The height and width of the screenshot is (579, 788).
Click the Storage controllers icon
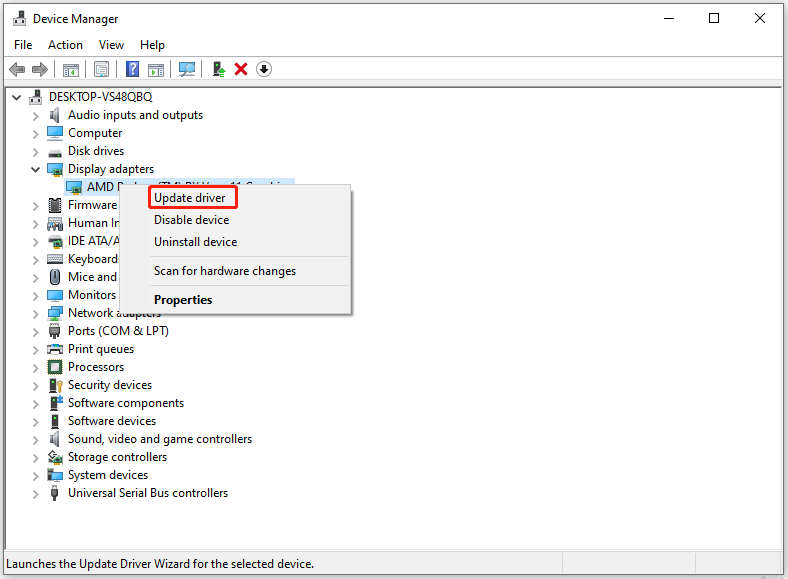(55, 457)
